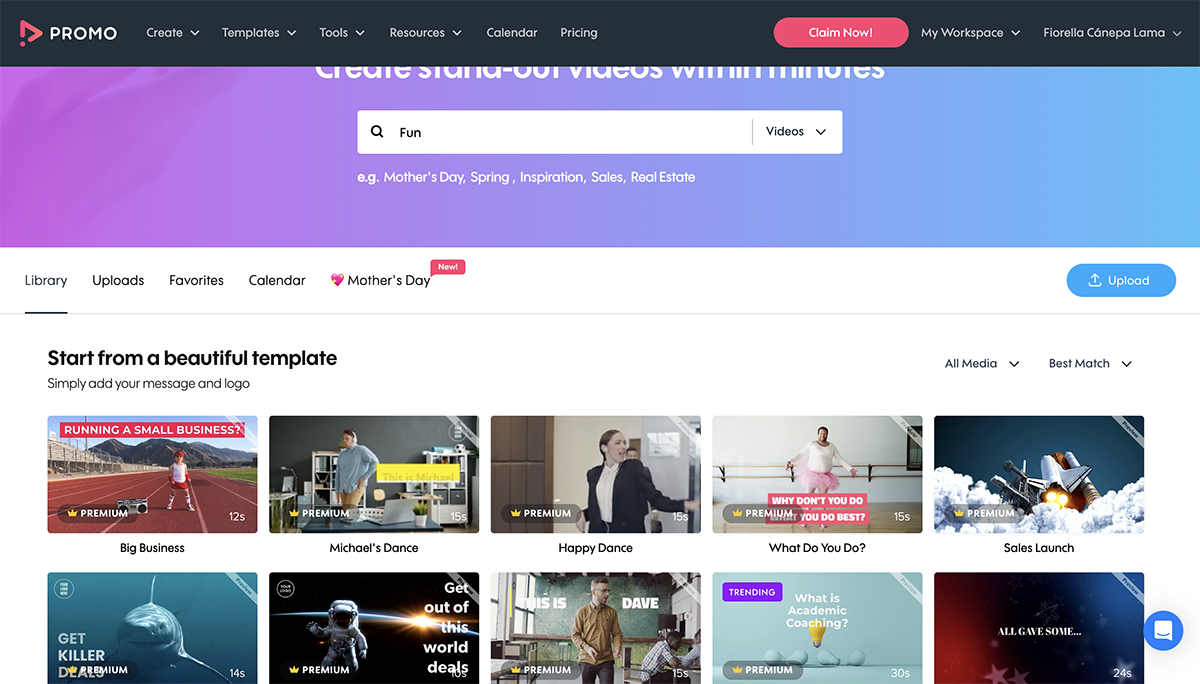Screen dimensions: 1200x684
Task: Click the crown Premium badge on Sales Launch
Action: click(983, 513)
